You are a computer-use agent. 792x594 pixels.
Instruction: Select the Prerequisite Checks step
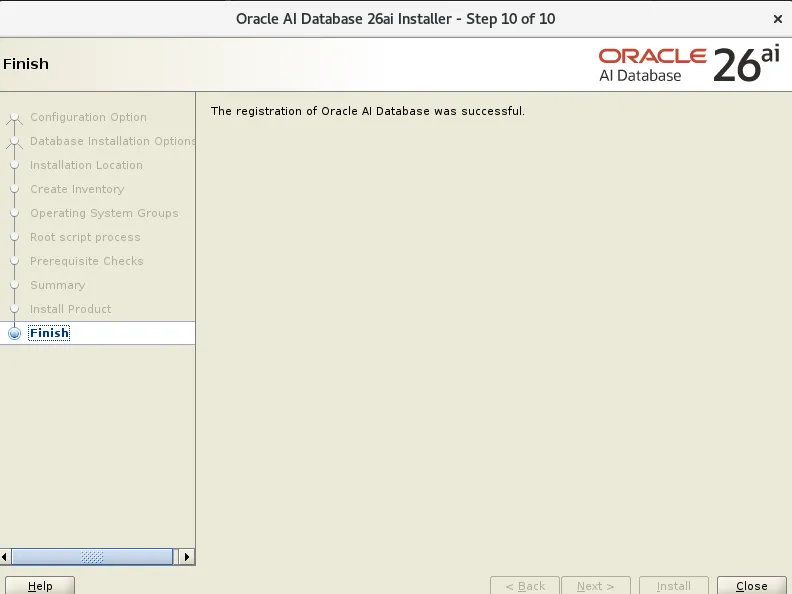[87, 261]
